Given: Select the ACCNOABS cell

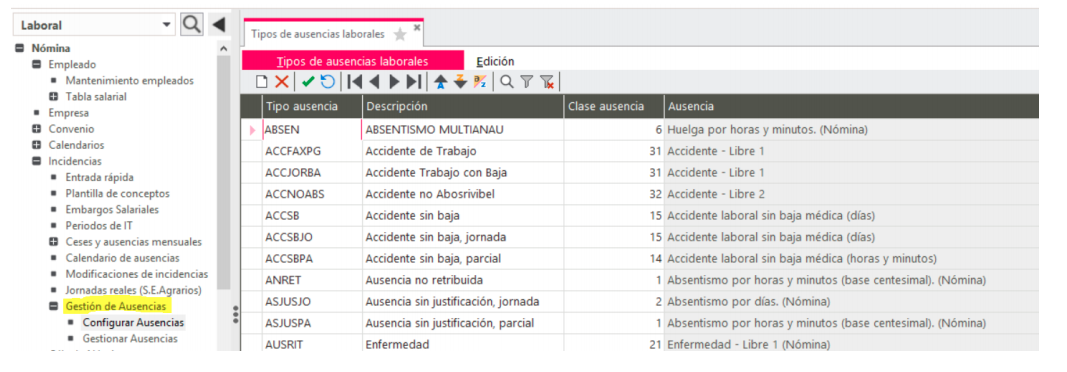Looking at the screenshot, I should (x=312, y=195).
